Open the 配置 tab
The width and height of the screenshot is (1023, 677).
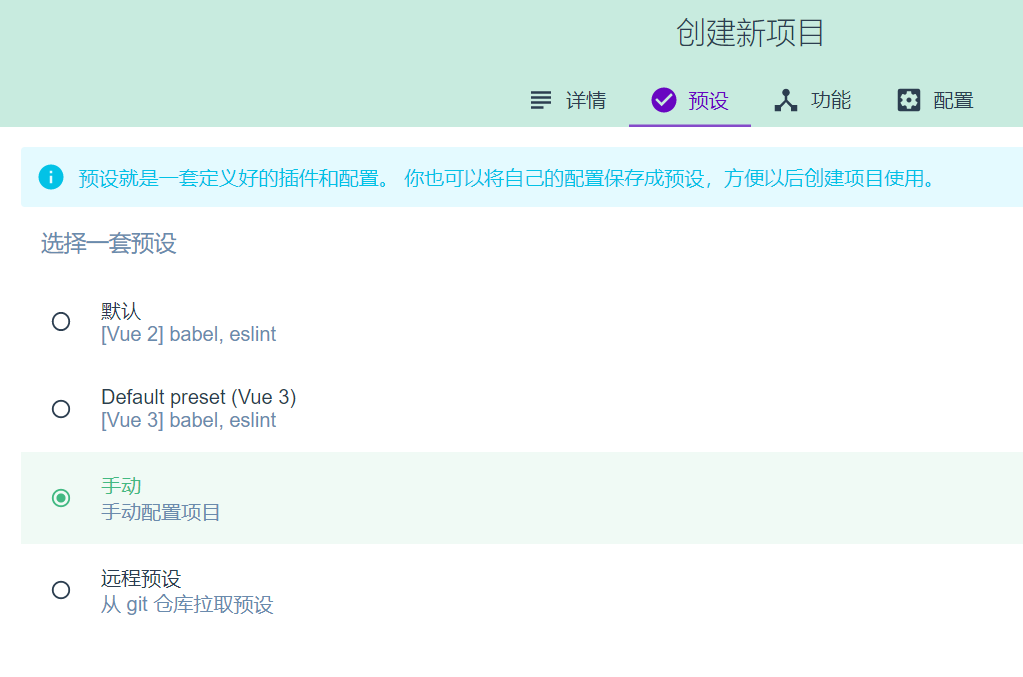pyautogui.click(x=935, y=100)
